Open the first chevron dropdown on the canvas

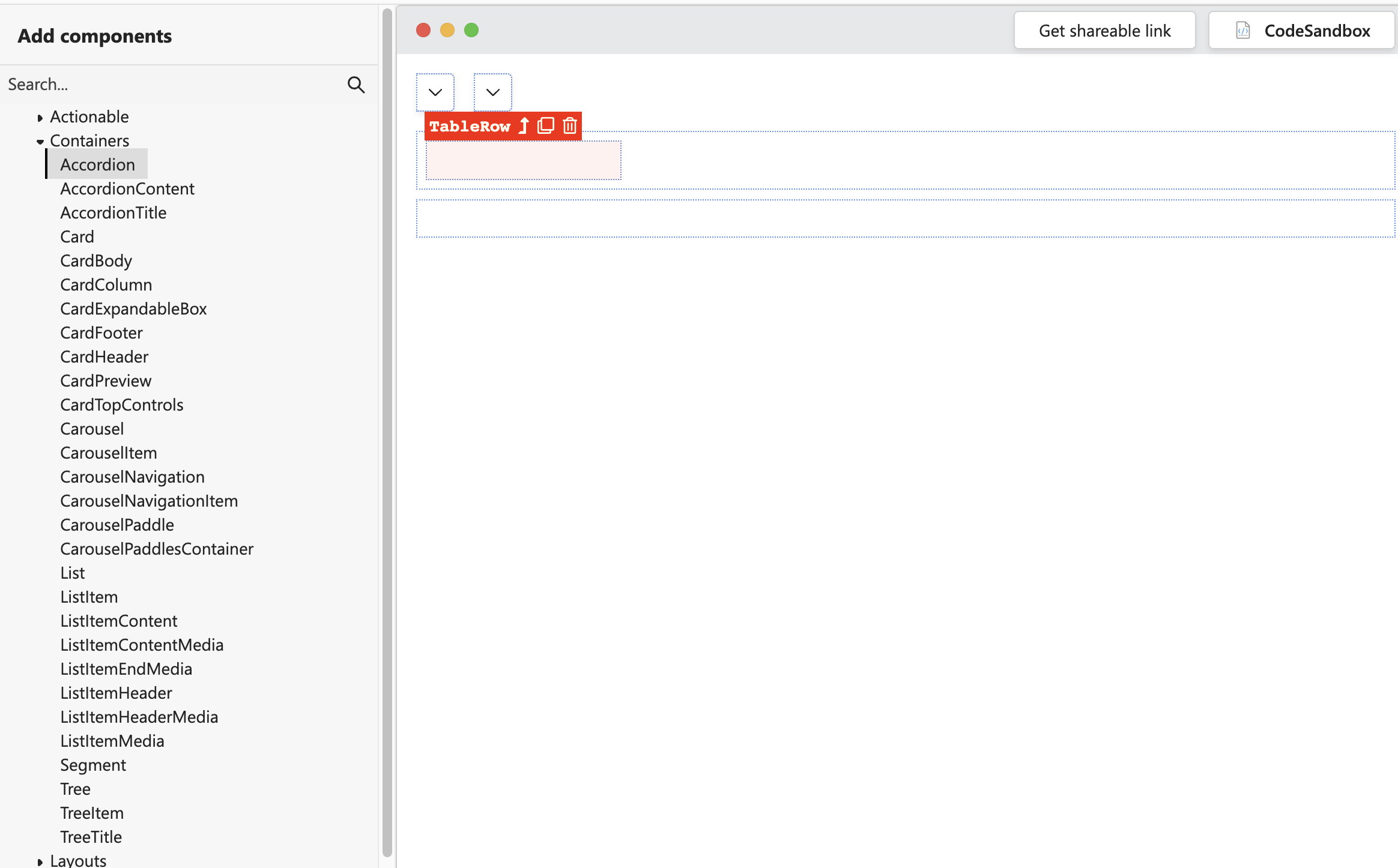pyautogui.click(x=435, y=92)
